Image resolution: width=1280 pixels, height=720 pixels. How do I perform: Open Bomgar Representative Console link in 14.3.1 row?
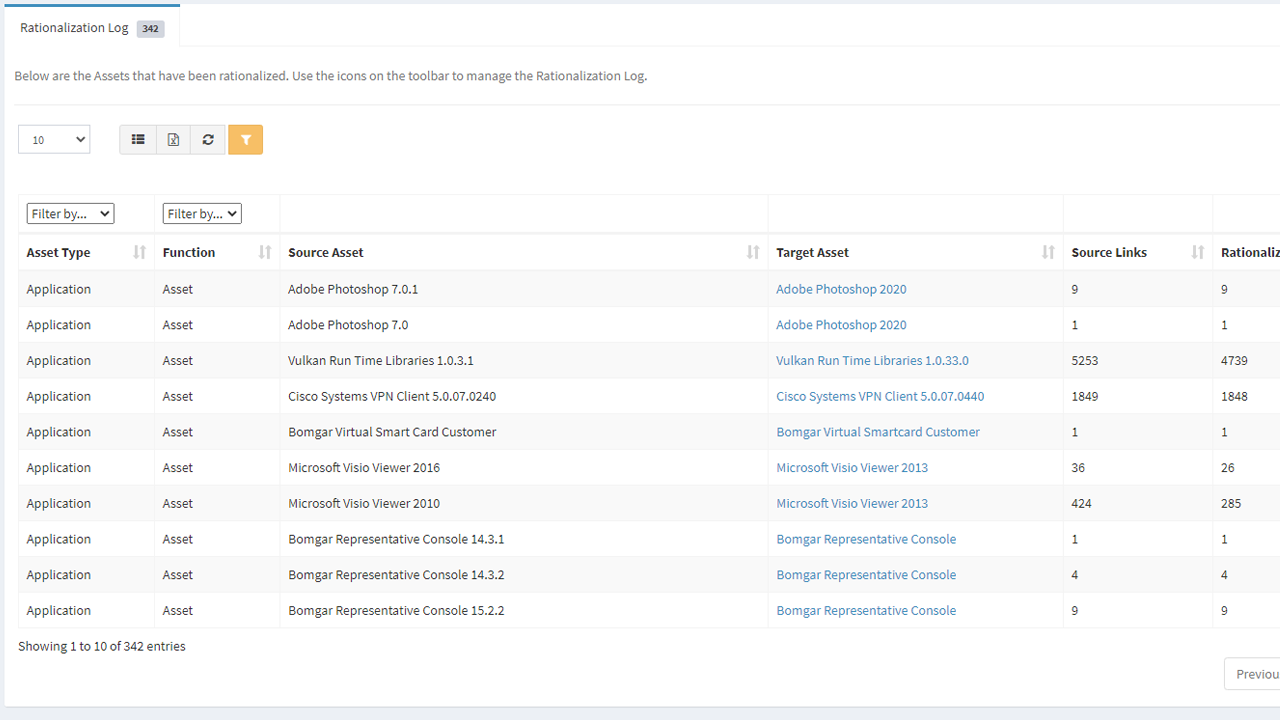[x=866, y=539]
